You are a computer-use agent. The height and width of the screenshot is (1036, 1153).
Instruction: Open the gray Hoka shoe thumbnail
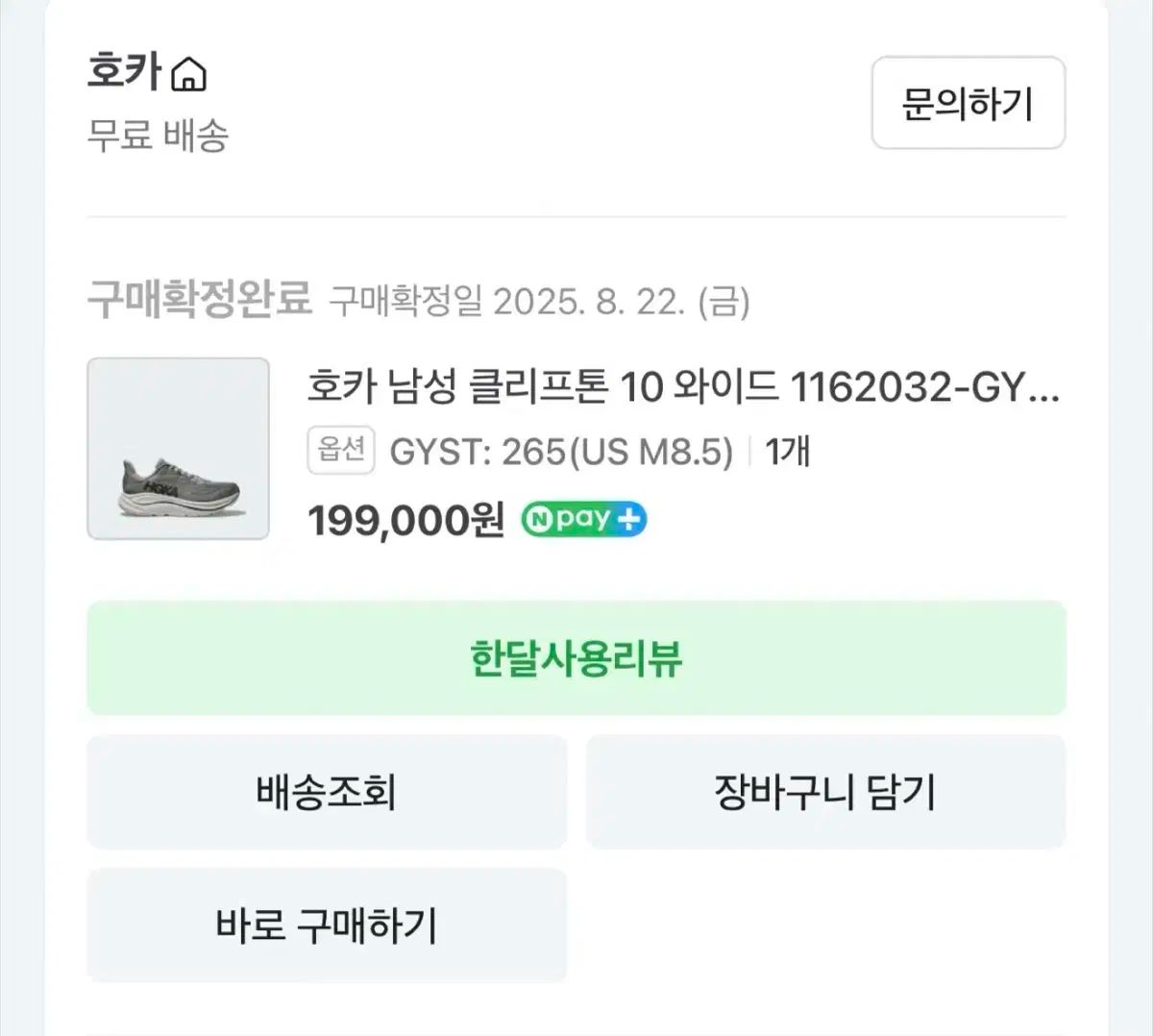[x=179, y=449]
